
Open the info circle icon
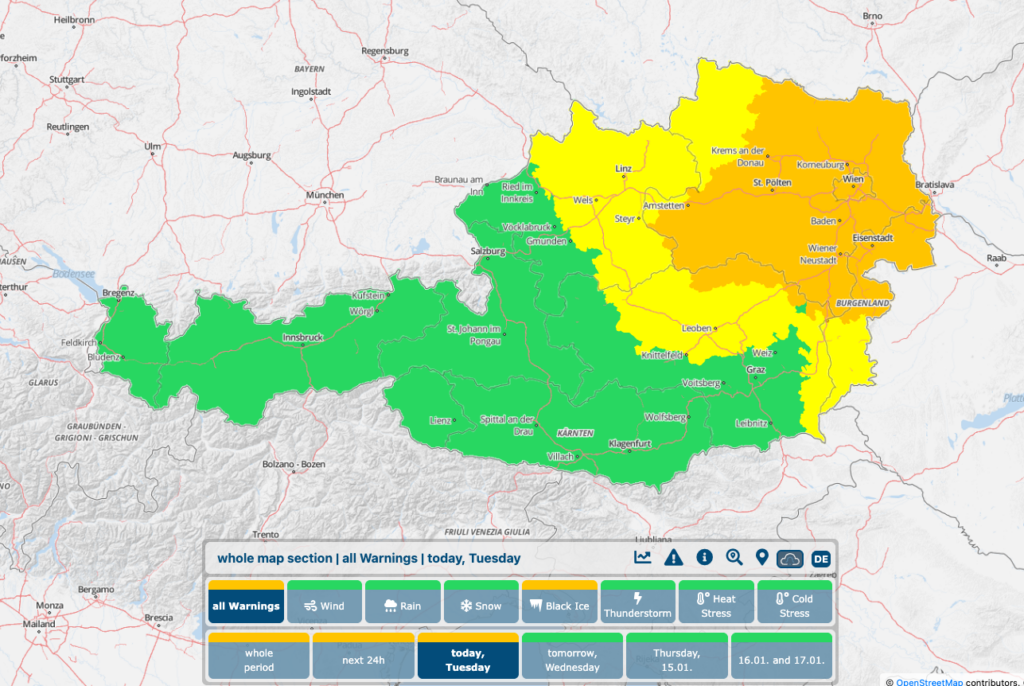(704, 558)
